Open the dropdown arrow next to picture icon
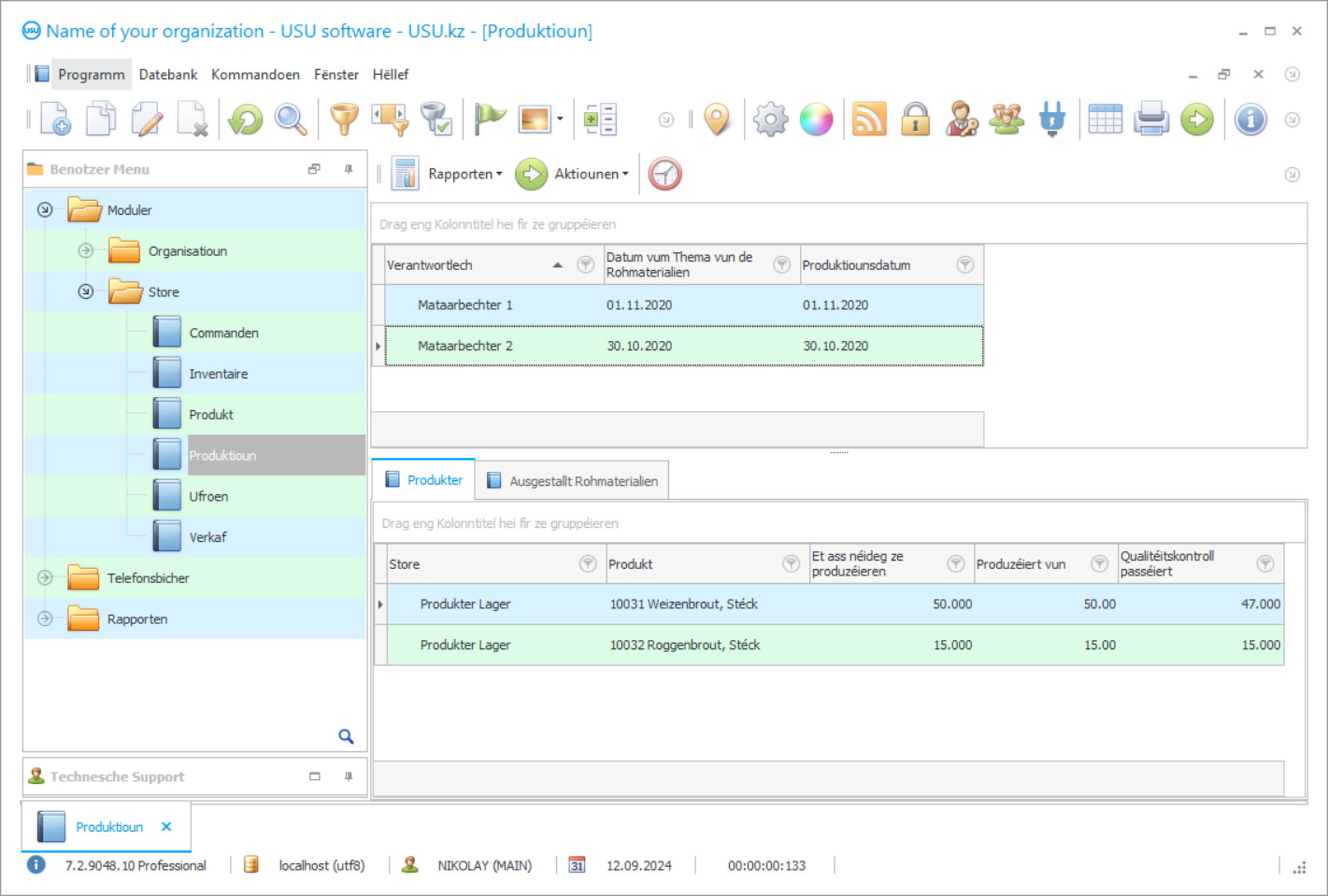The image size is (1328, 896). pyautogui.click(x=560, y=120)
